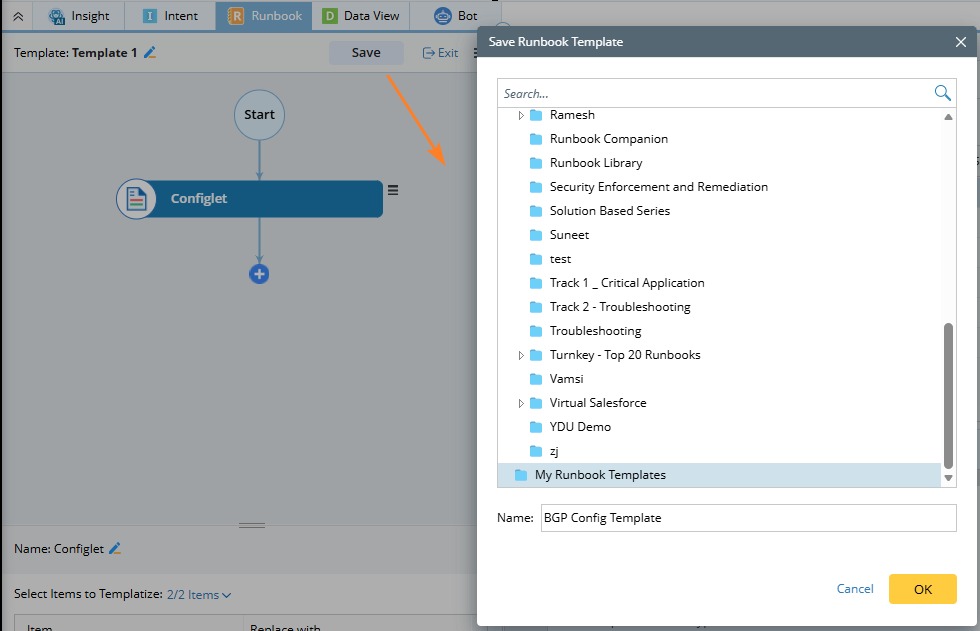Select Security Enforcement and Remediation folder
Image resolution: width=980 pixels, height=631 pixels.
pyautogui.click(x=658, y=187)
